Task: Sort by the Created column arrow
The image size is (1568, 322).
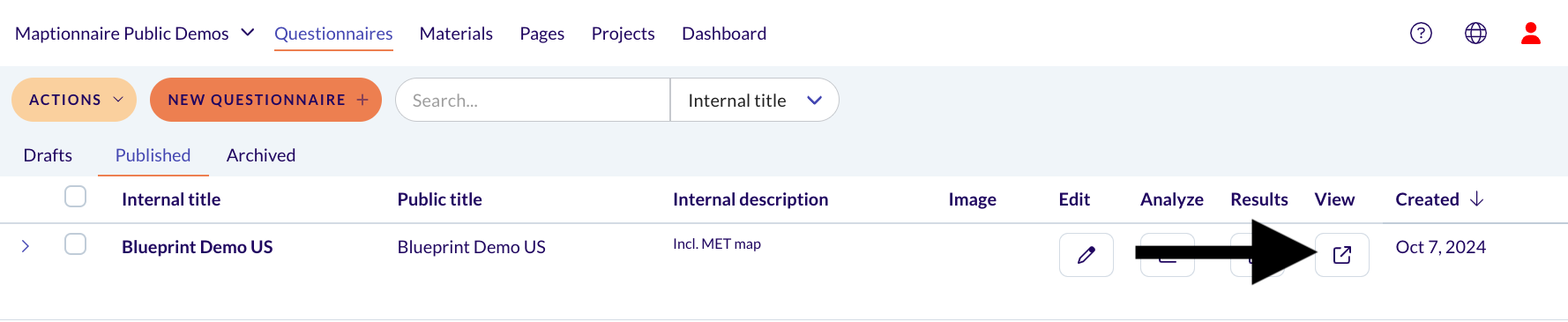Action: 1476,199
